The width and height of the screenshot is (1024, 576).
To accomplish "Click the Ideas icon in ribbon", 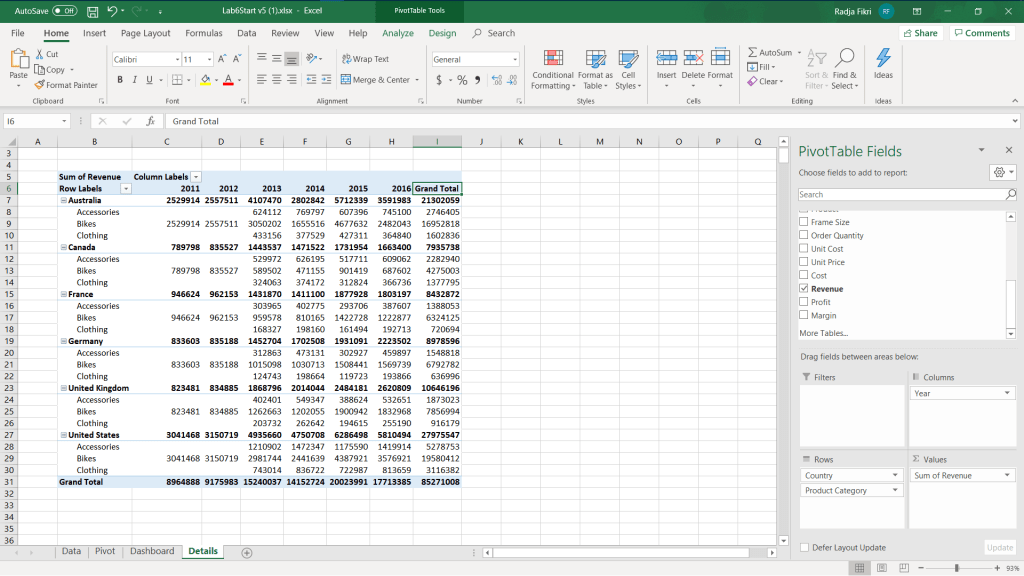I will point(883,58).
